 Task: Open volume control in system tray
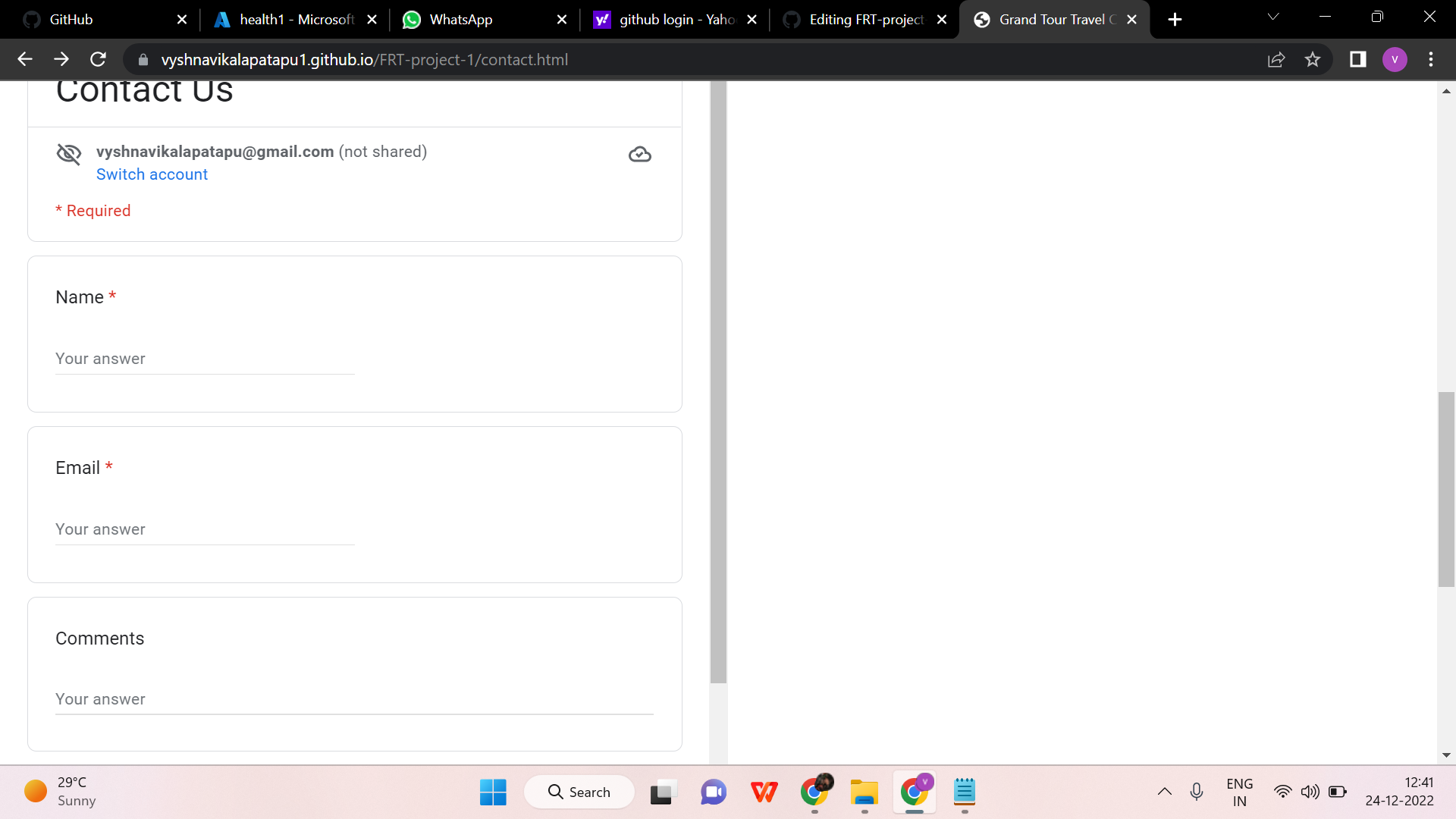1310,792
